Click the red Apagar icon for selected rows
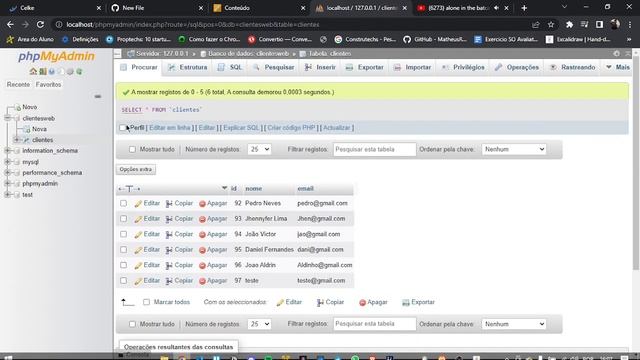 362,302
